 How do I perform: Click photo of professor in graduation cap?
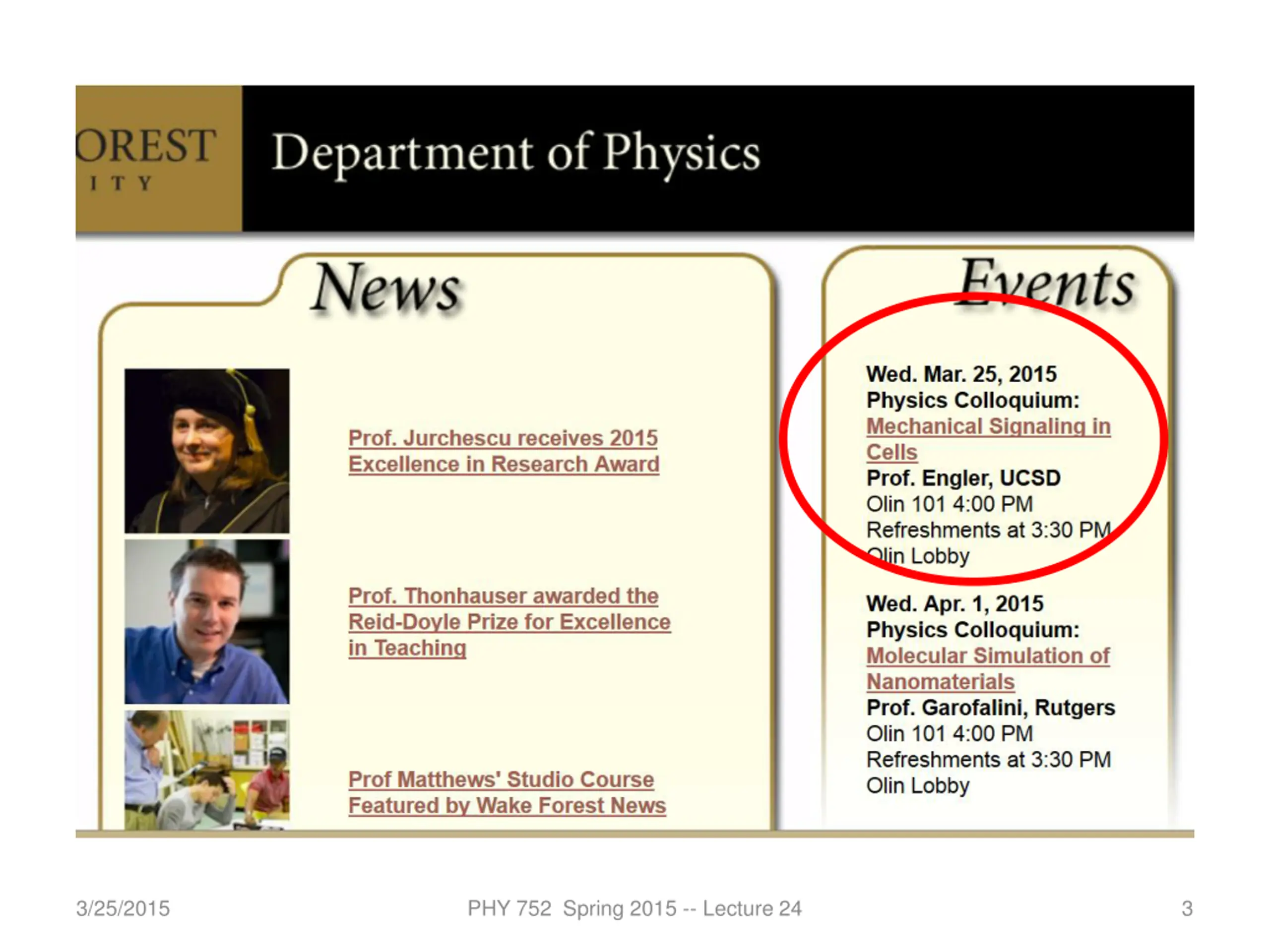coord(207,451)
